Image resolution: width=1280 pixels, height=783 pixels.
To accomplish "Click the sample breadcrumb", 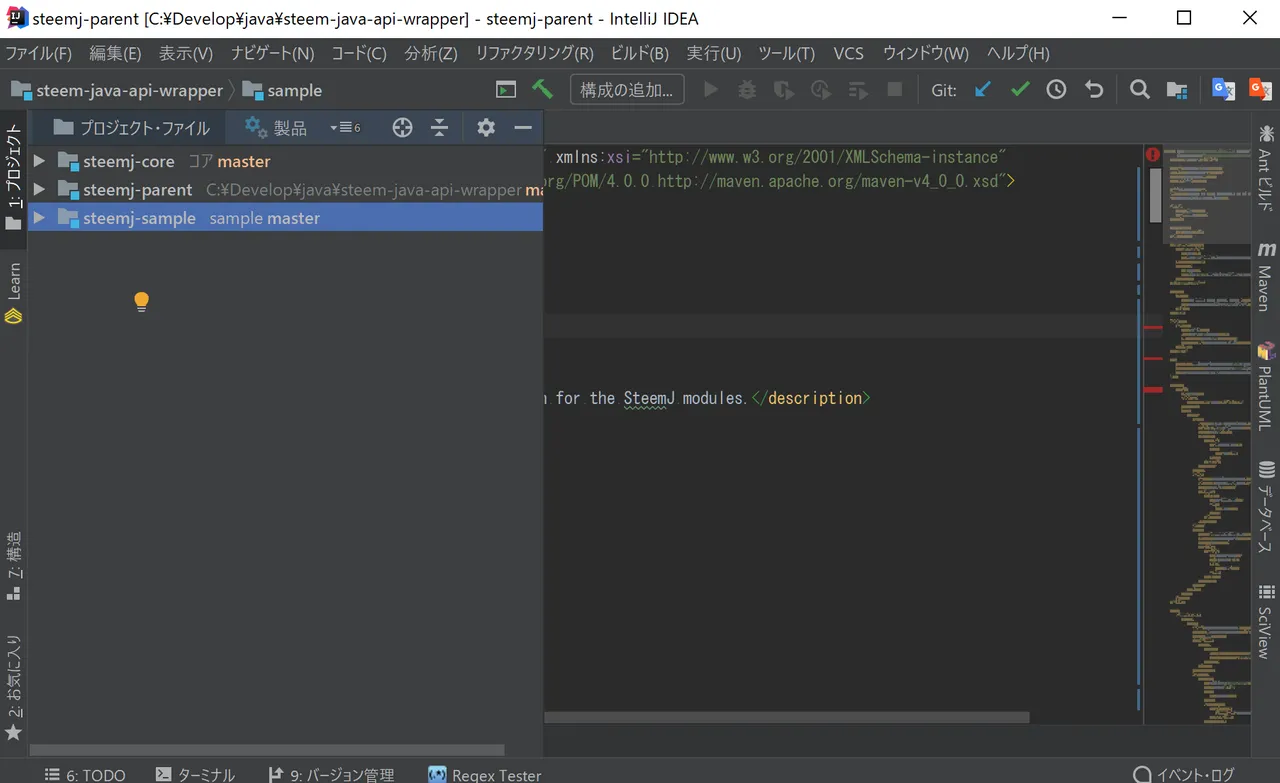I will click(x=283, y=90).
